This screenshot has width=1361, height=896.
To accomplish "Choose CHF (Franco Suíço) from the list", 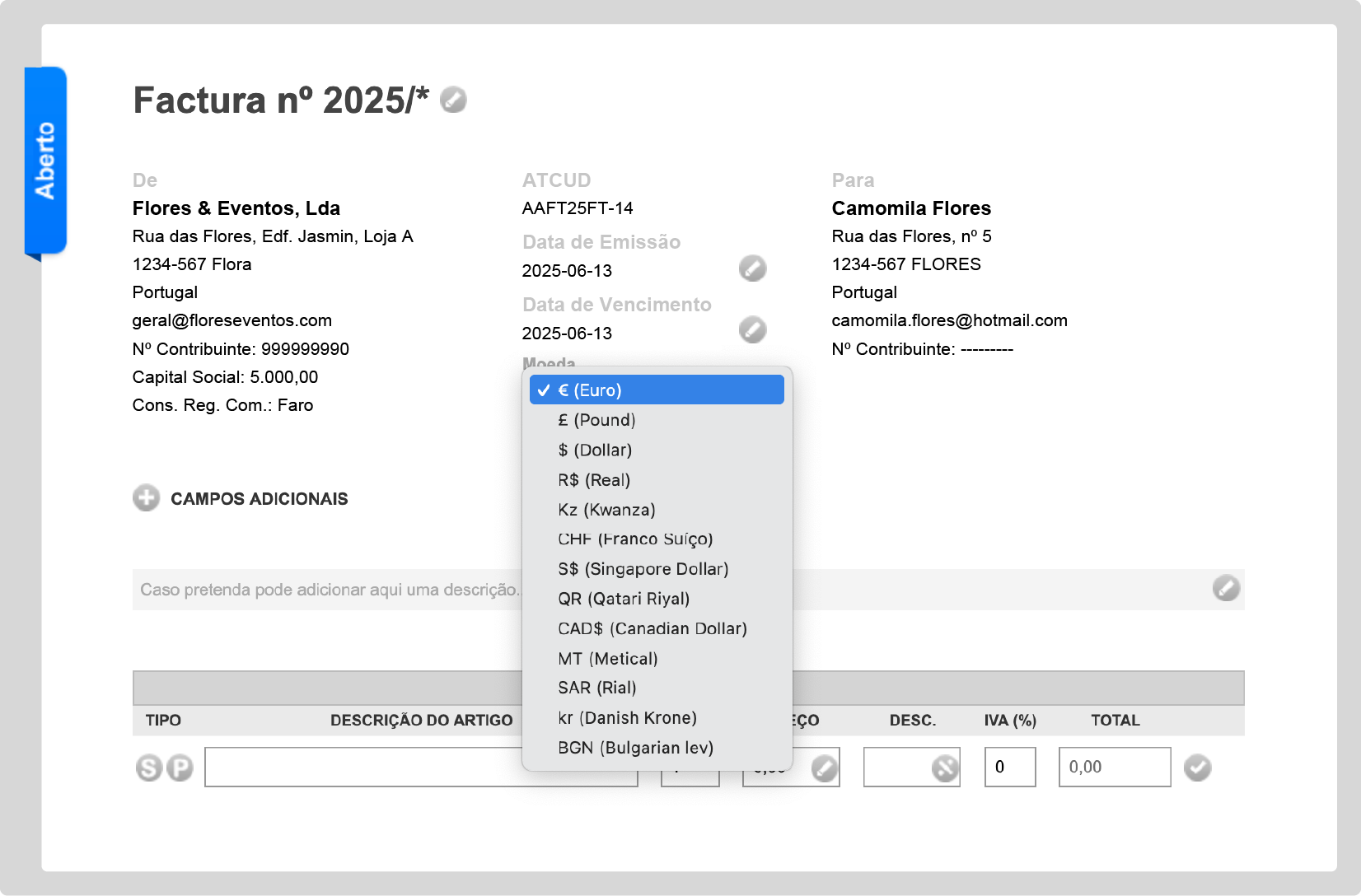I will tap(635, 539).
